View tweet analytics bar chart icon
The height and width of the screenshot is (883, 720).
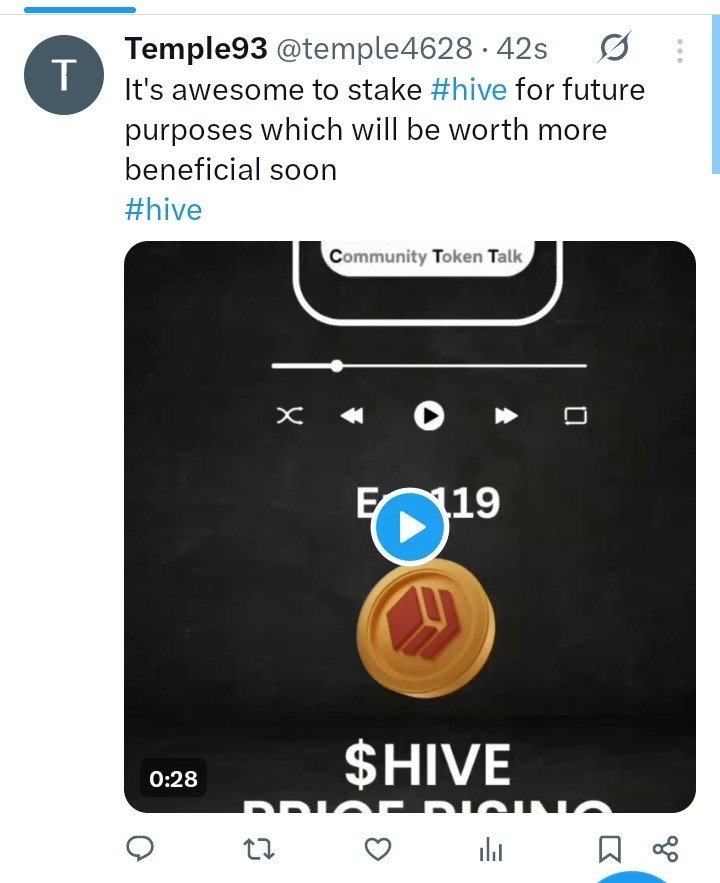491,849
